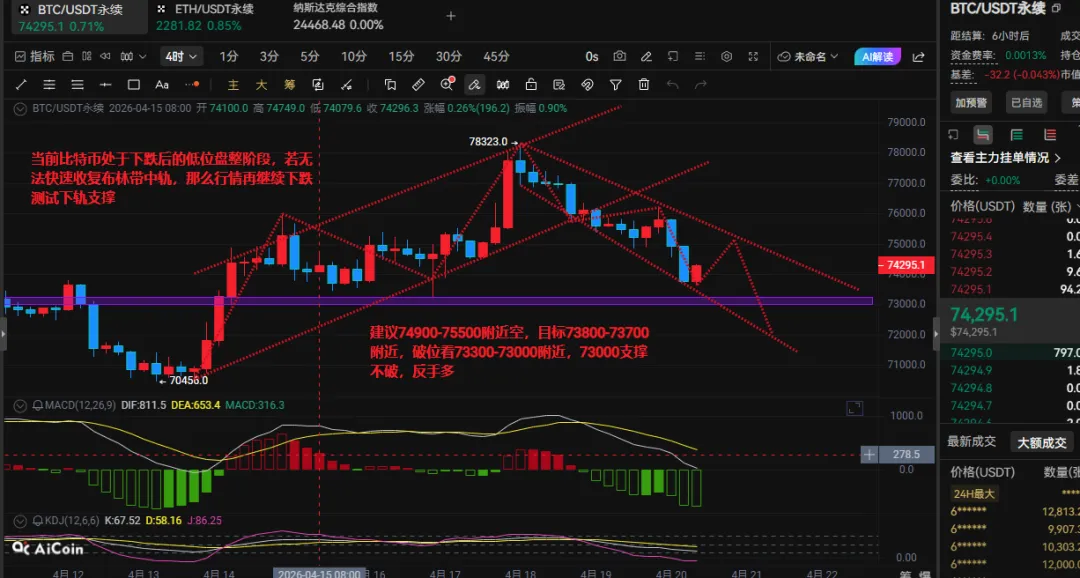The image size is (1080, 578).
Task: Redo the drawing action
Action: 700,85
